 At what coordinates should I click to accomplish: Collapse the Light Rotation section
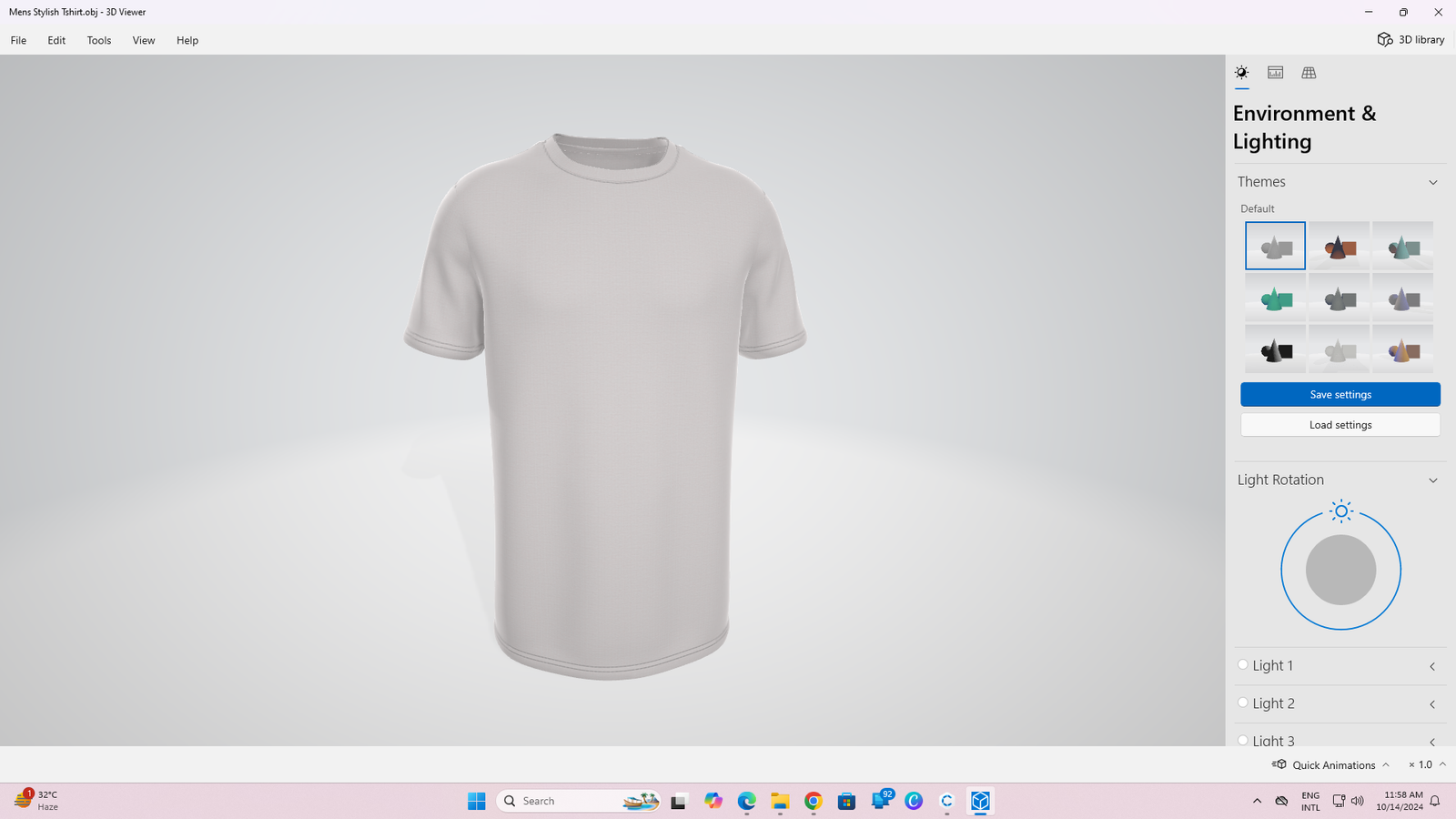[1433, 480]
